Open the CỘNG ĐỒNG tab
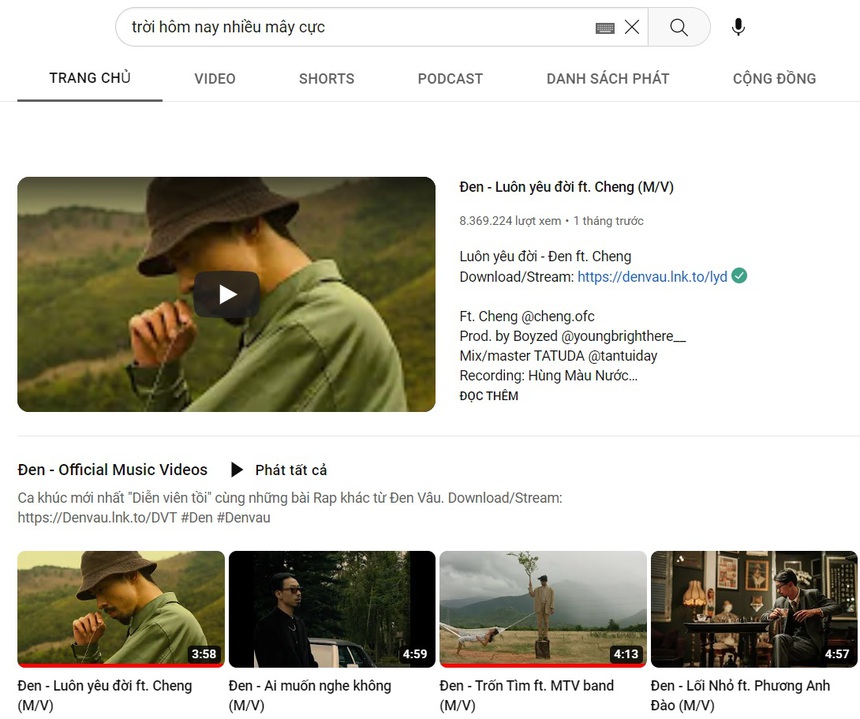This screenshot has height=719, width=860. coord(774,78)
